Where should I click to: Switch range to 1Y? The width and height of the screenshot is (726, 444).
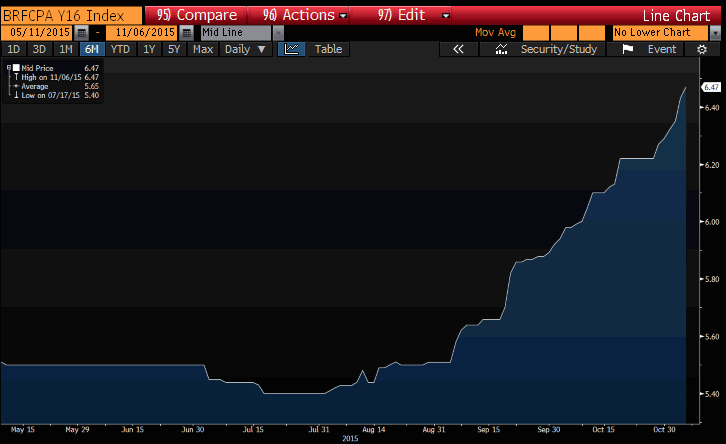(149, 49)
